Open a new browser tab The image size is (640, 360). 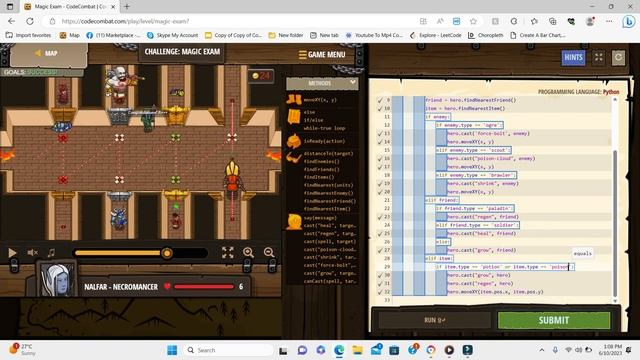click(127, 7)
